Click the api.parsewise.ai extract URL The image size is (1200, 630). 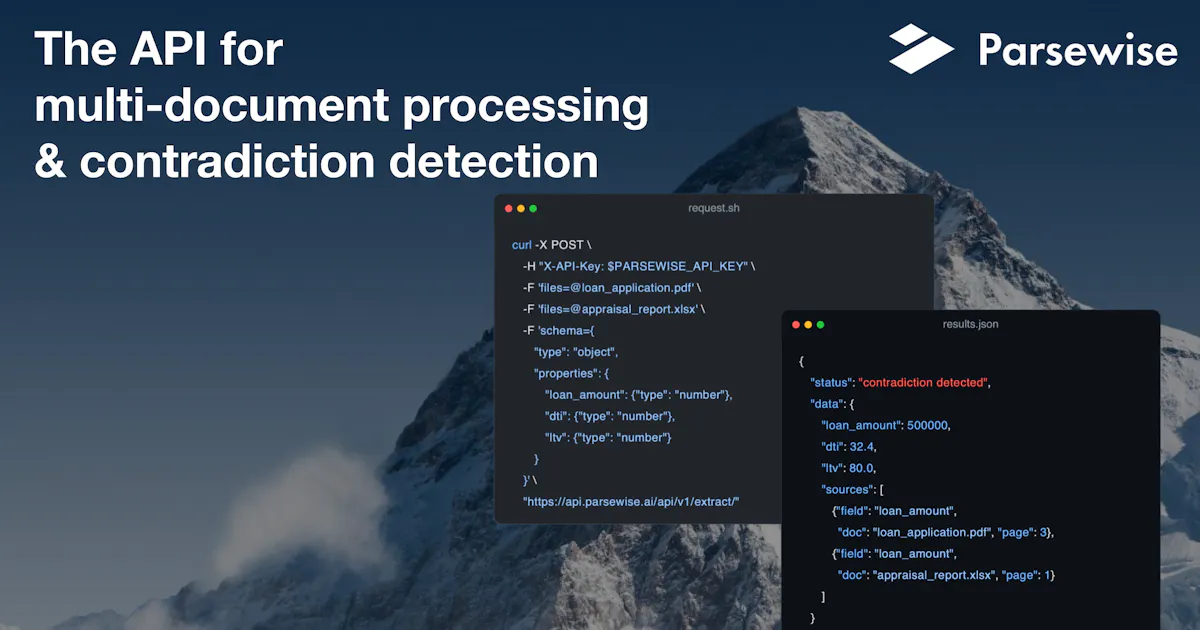(631, 501)
